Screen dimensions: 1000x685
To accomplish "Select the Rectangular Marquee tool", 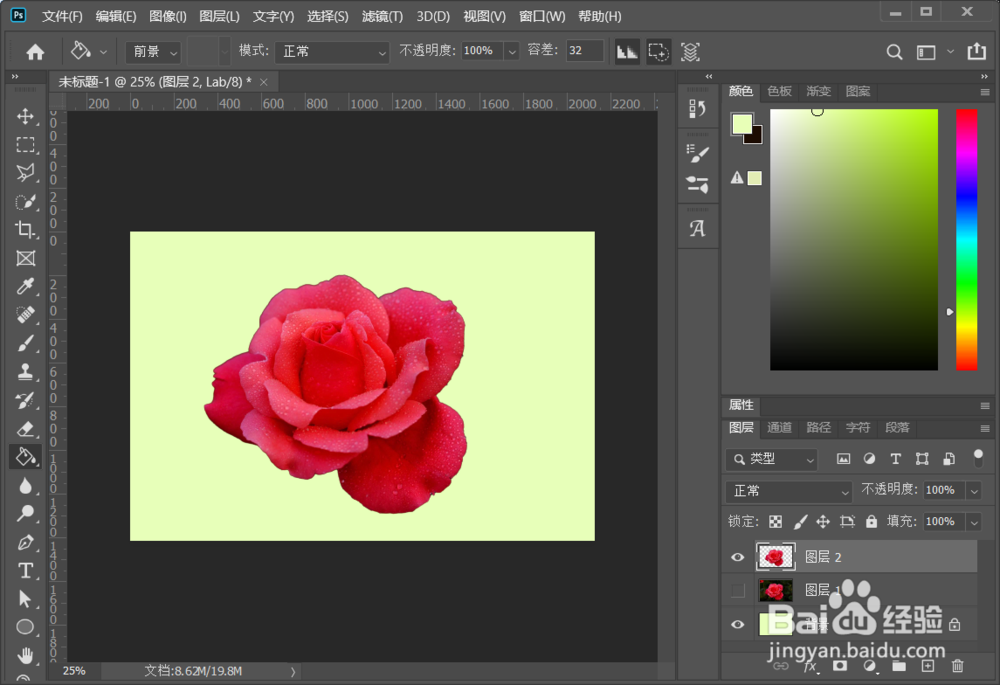I will pyautogui.click(x=25, y=145).
